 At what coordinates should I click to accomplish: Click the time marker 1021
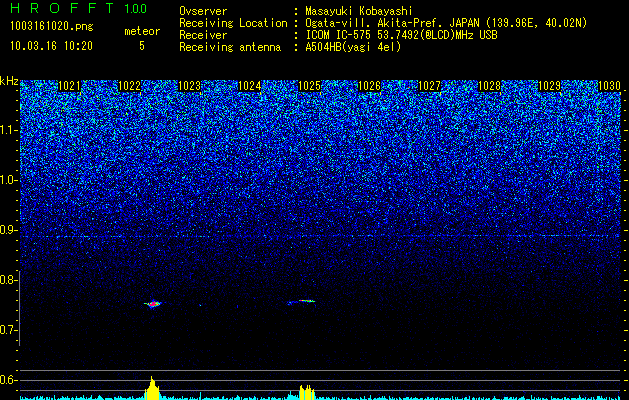click(69, 86)
